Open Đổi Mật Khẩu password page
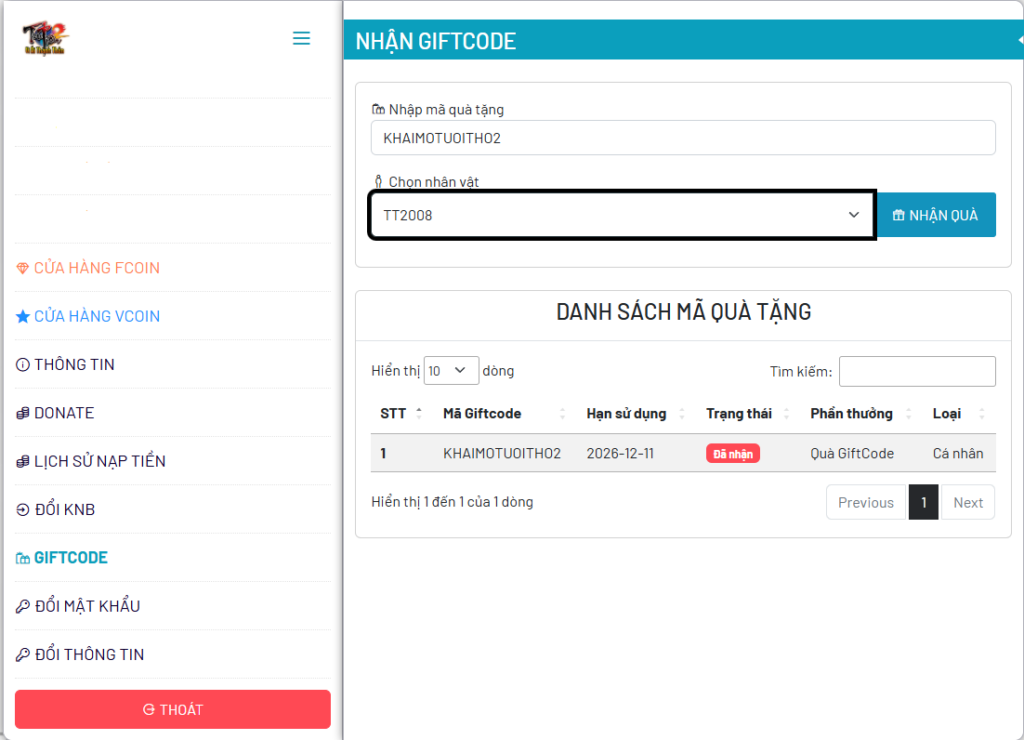 [x=86, y=606]
